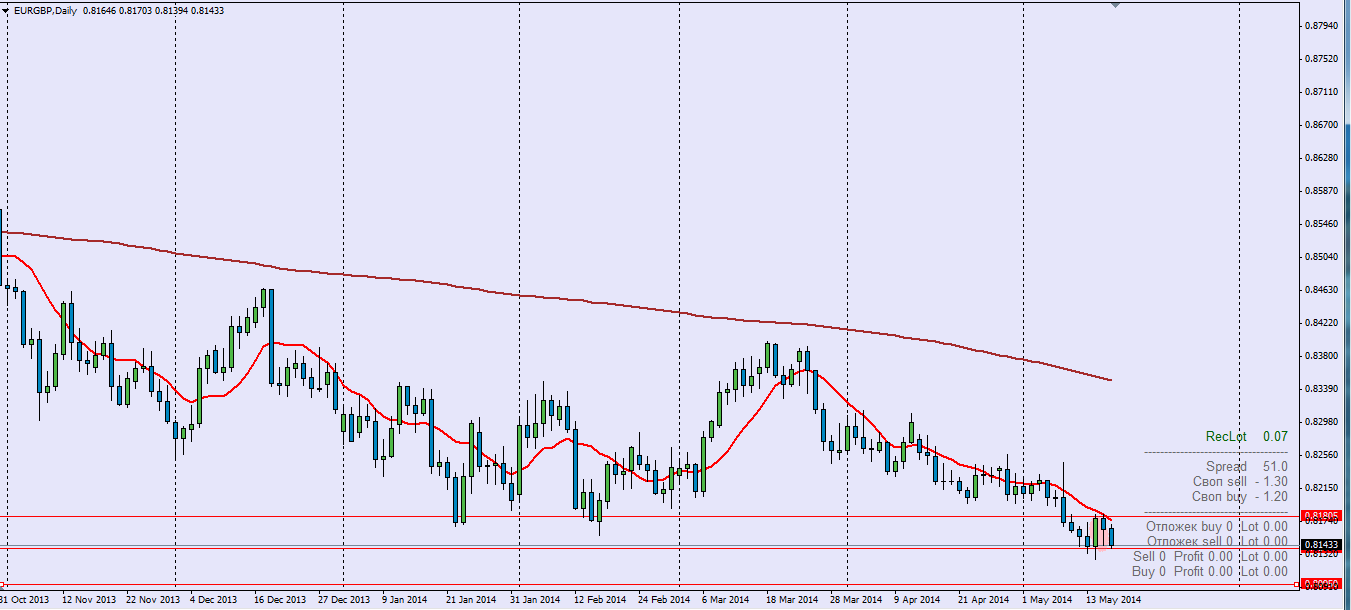The height and width of the screenshot is (610, 1351).
Task: Click price scale value 0.82560
Action: [1322, 455]
